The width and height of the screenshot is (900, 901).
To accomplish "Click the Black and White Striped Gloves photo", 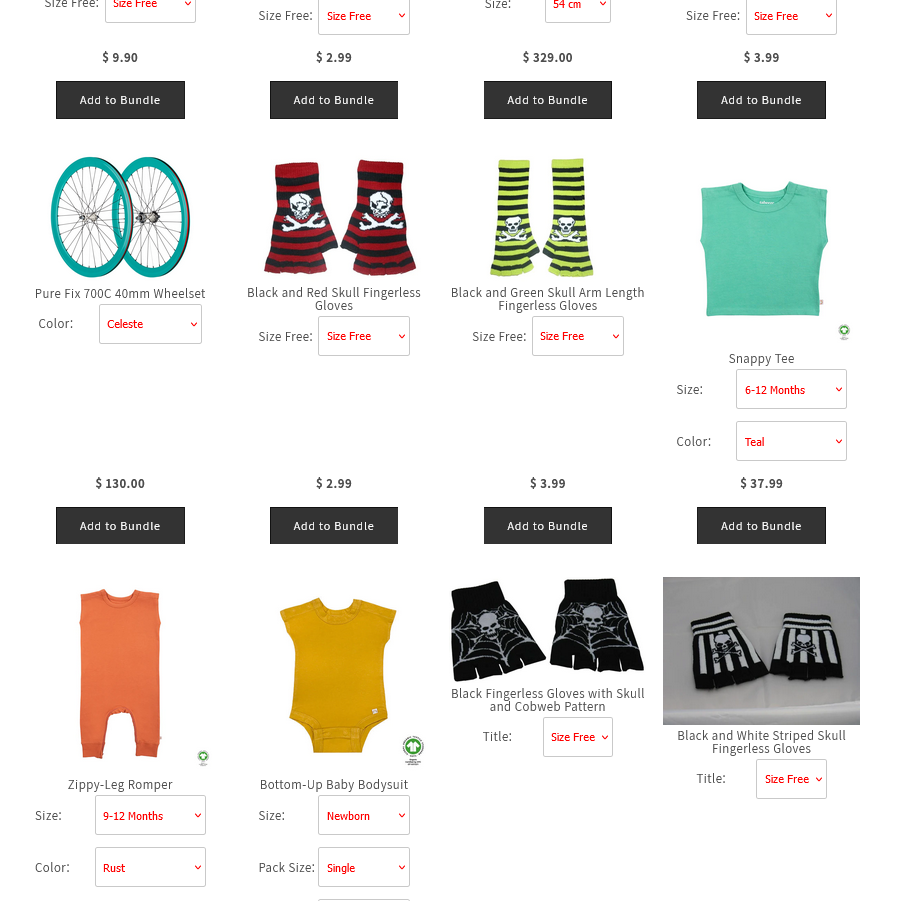I will [761, 650].
